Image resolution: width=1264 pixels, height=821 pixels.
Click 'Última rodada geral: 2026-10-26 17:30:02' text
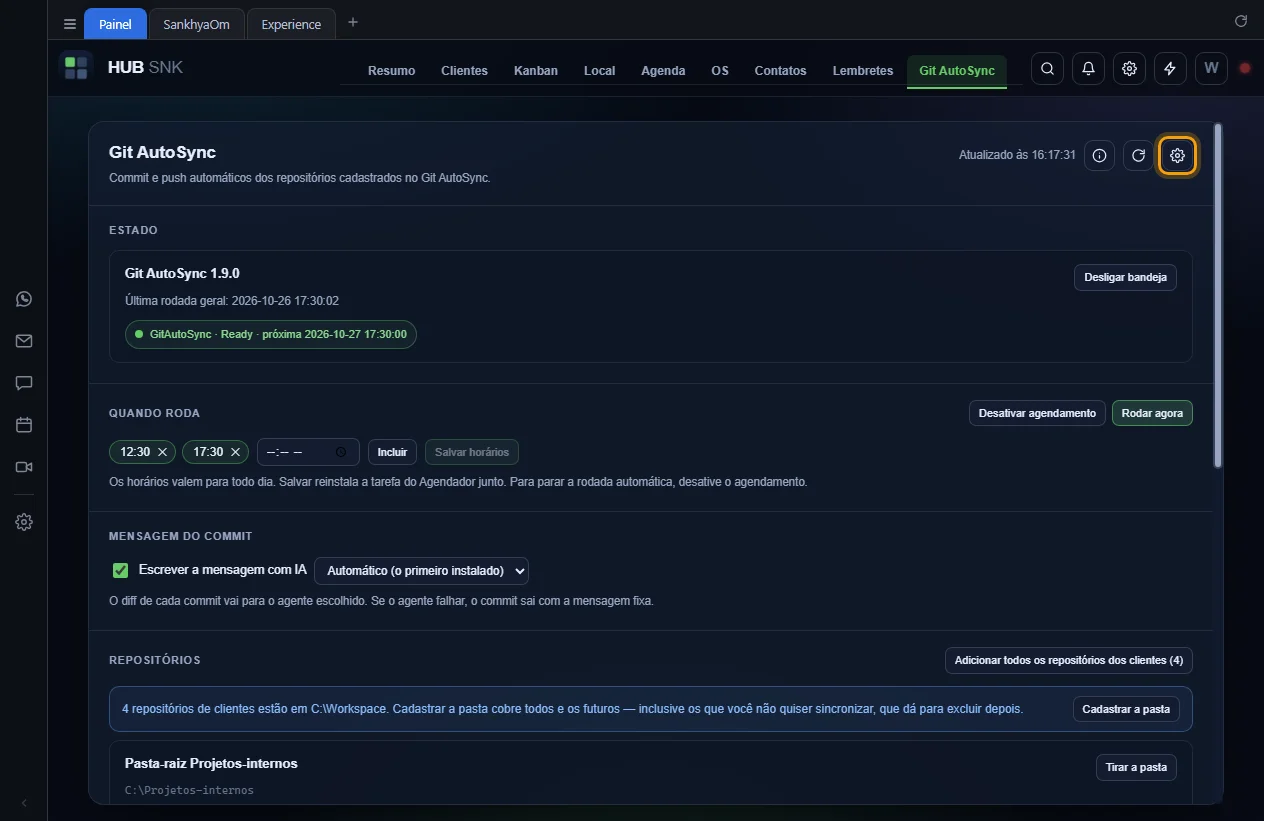(232, 300)
